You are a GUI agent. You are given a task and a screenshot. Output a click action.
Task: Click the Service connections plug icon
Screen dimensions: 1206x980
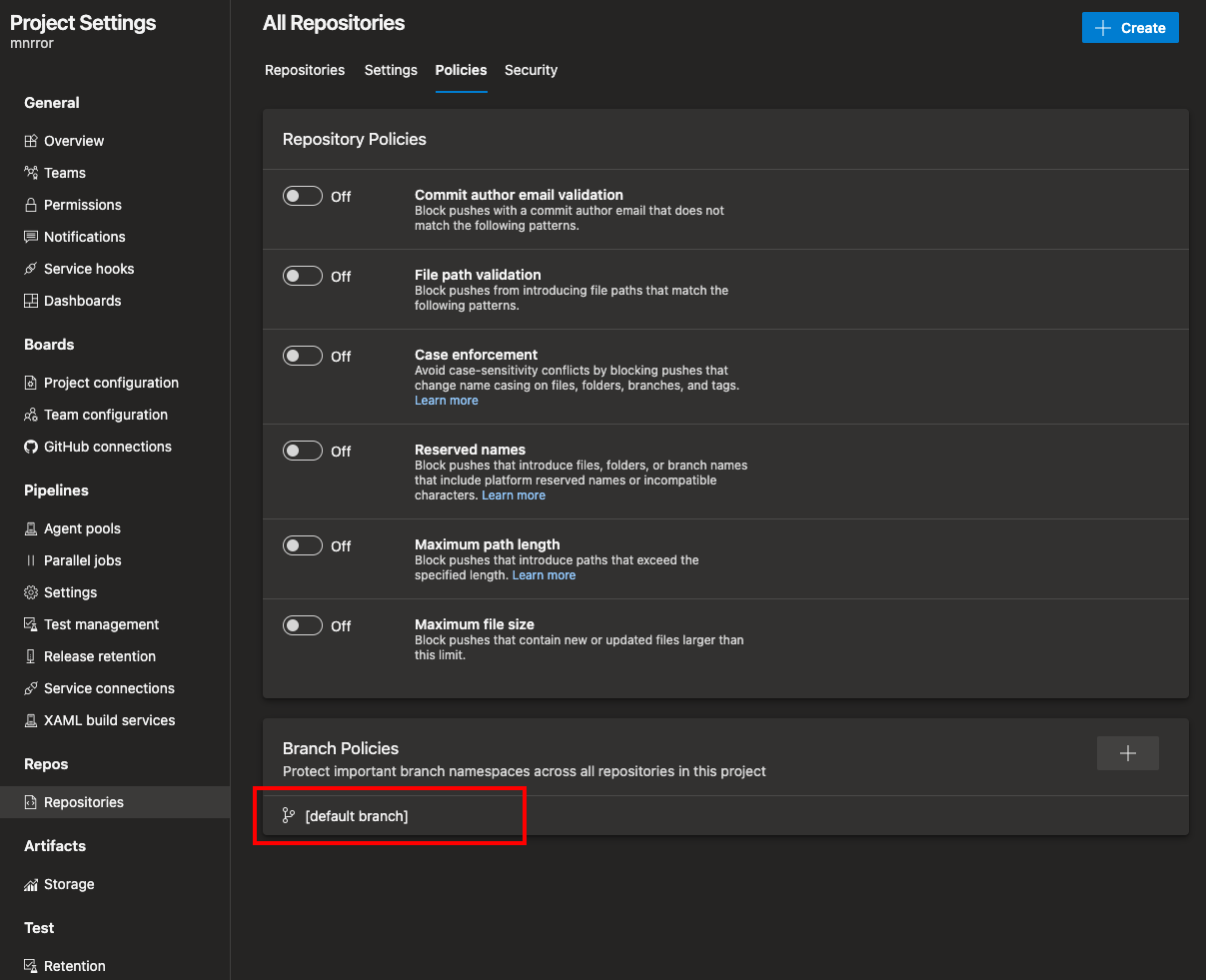click(x=31, y=688)
